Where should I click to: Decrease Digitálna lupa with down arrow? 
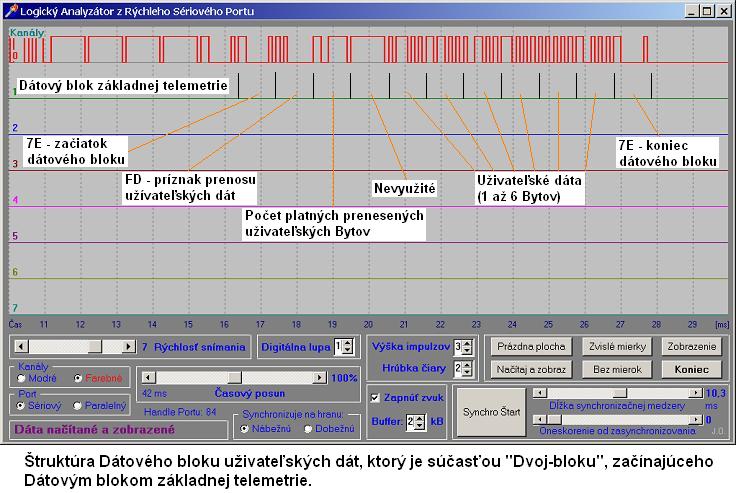[x=348, y=351]
